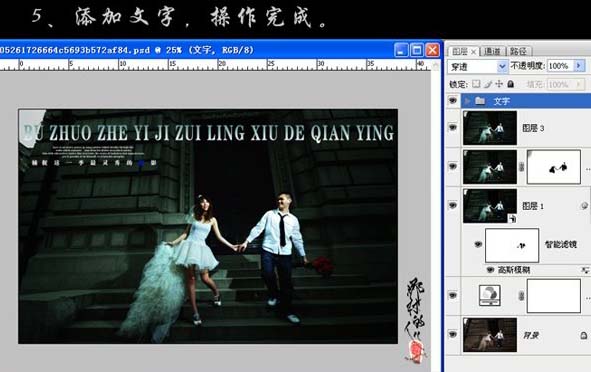Click the Gaussian blur blending options icon
Viewport: 591px width, 372px height.
click(585, 270)
